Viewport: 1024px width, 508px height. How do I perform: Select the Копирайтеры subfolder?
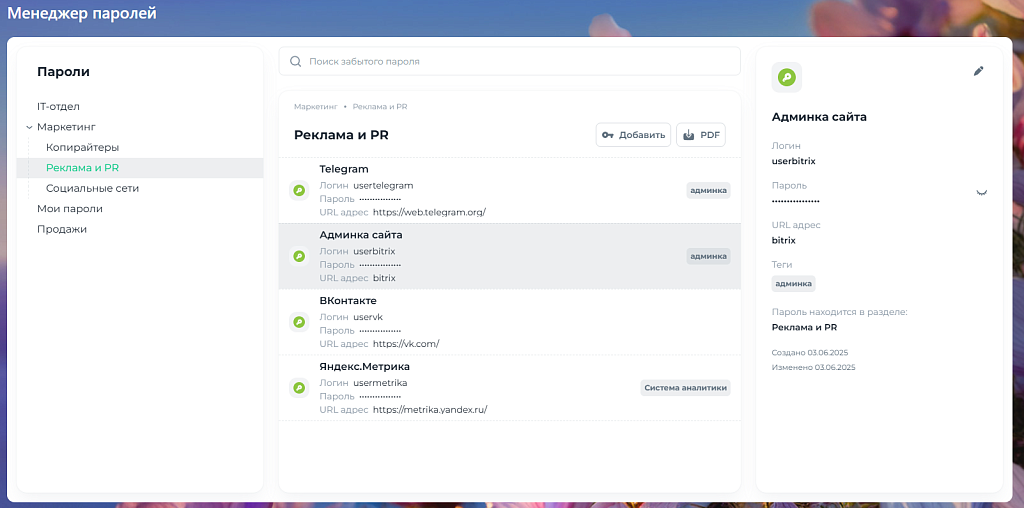tap(82, 147)
